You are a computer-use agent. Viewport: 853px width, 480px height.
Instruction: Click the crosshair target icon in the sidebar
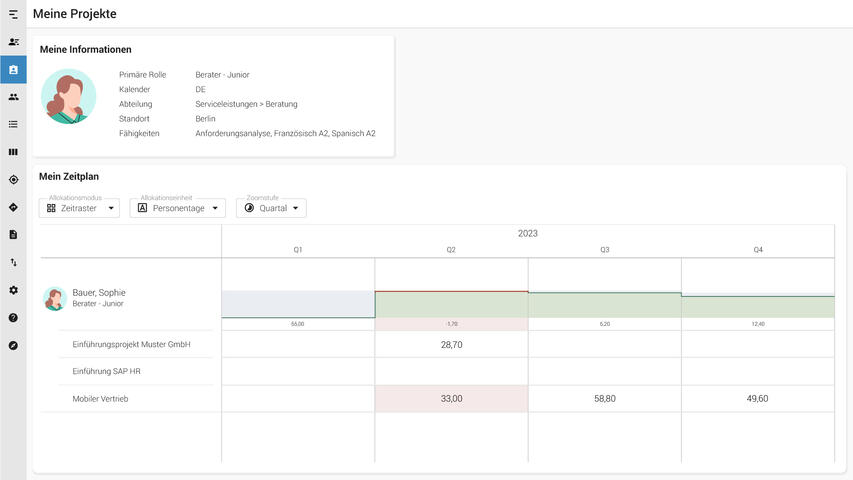13,180
